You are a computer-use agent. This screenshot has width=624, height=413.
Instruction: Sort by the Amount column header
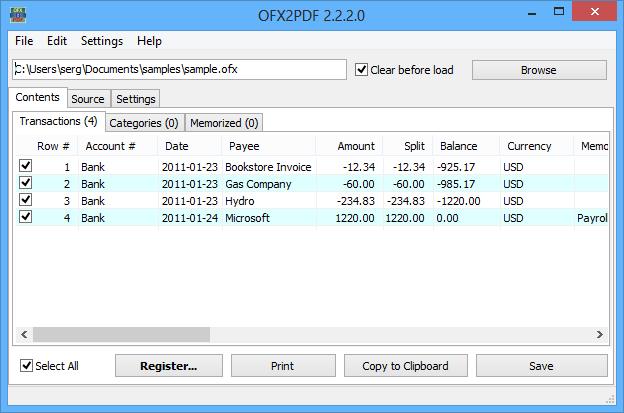(x=349, y=146)
